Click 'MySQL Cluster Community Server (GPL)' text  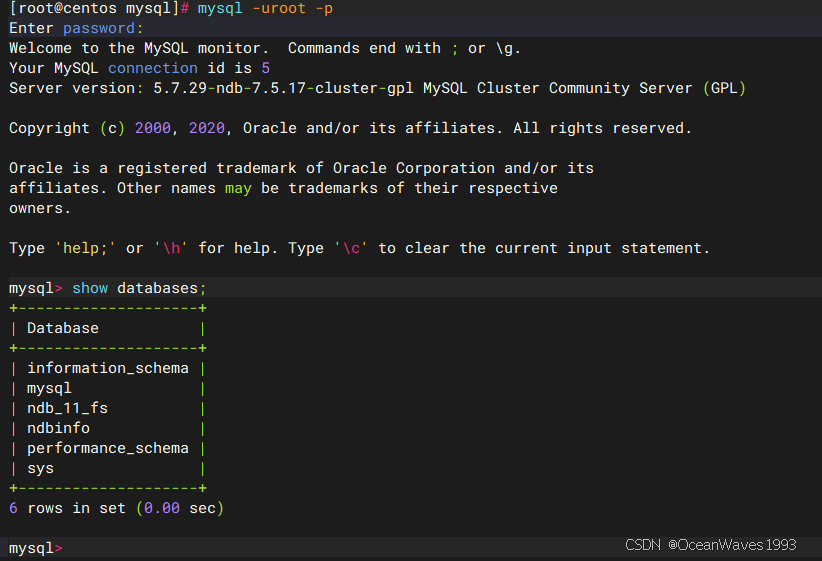point(584,88)
